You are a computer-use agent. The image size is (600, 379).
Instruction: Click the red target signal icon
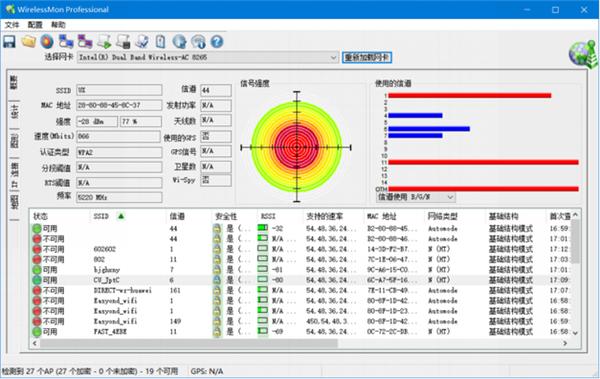47,41
